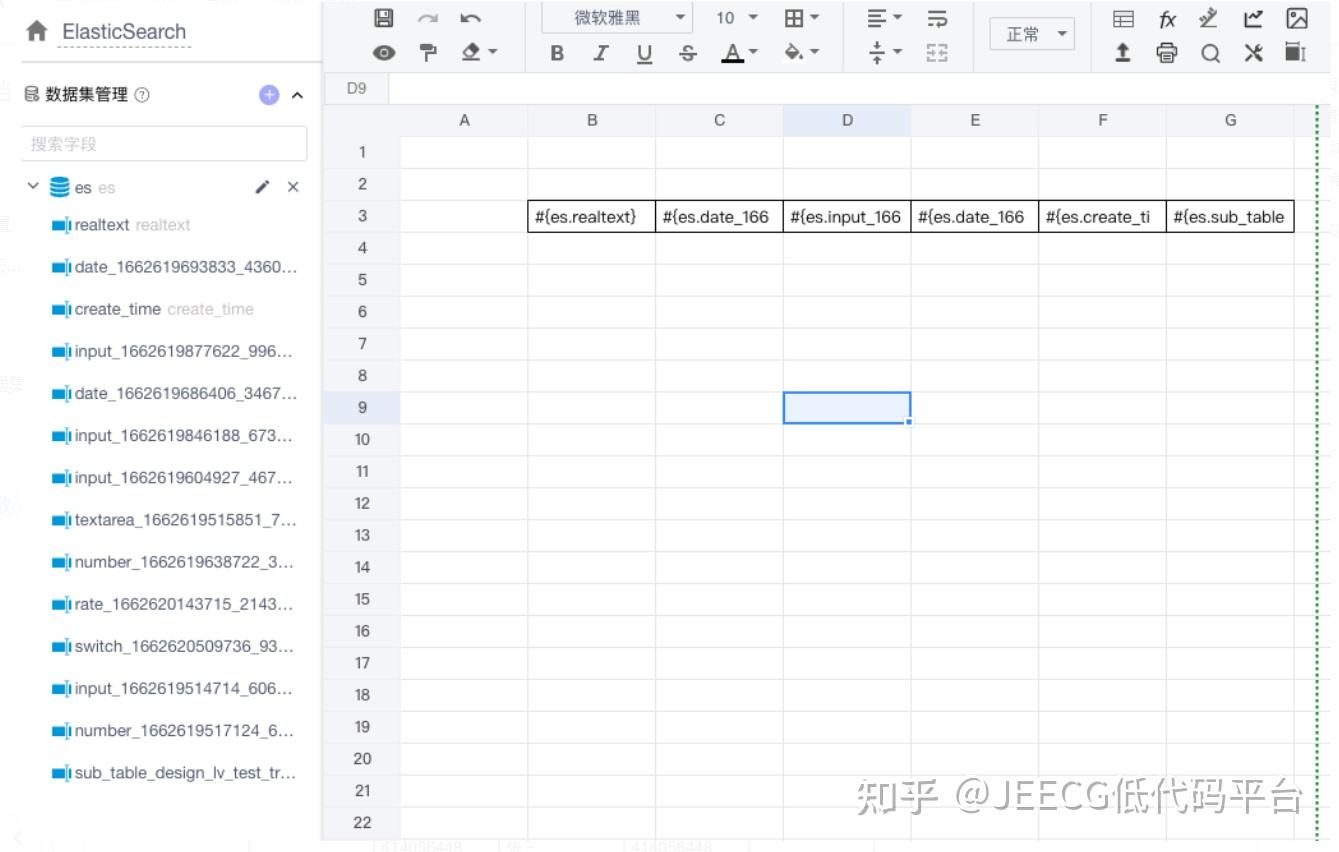
Task: Insert a function with fx icon
Action: coord(1167,18)
